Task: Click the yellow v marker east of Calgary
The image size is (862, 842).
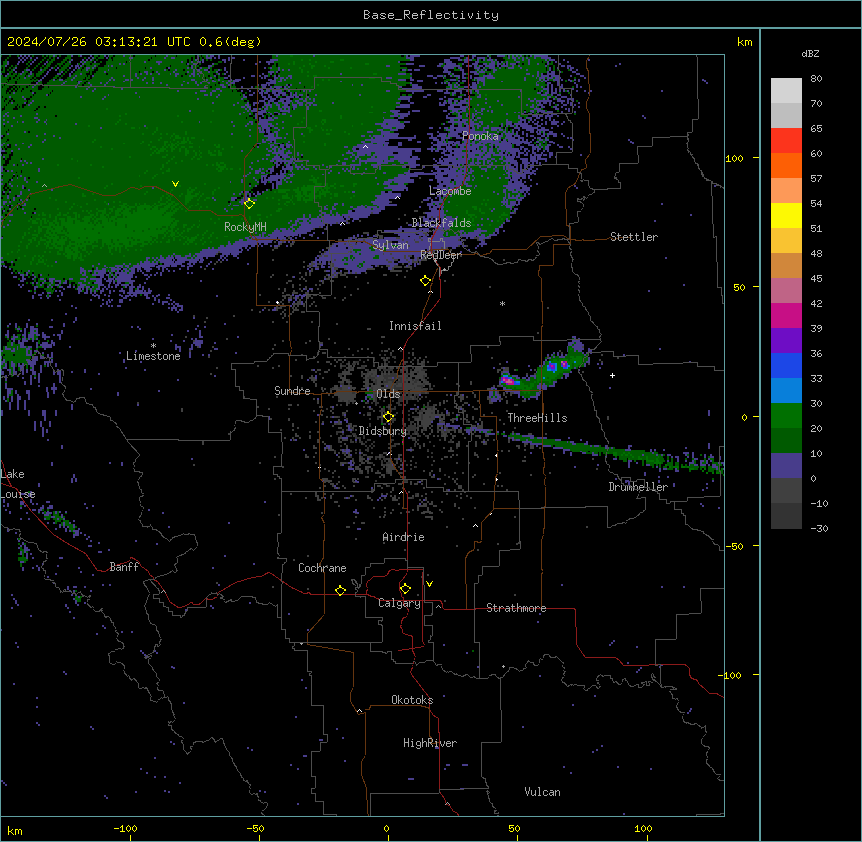Action: (429, 584)
